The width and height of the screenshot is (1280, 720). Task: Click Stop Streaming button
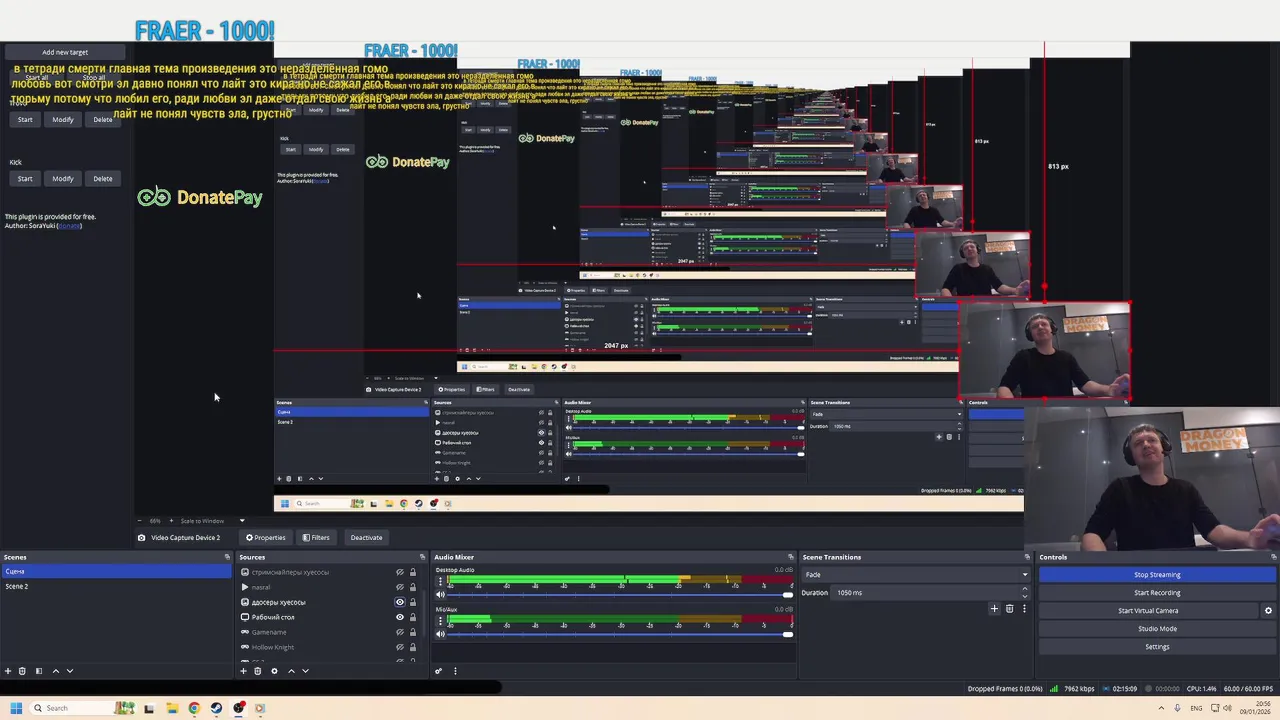coord(1157,575)
